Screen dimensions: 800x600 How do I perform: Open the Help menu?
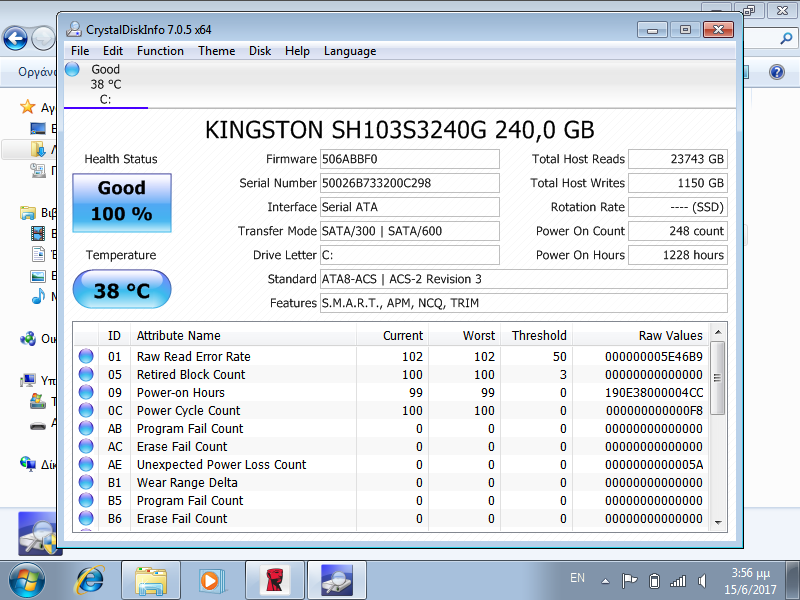click(x=297, y=51)
